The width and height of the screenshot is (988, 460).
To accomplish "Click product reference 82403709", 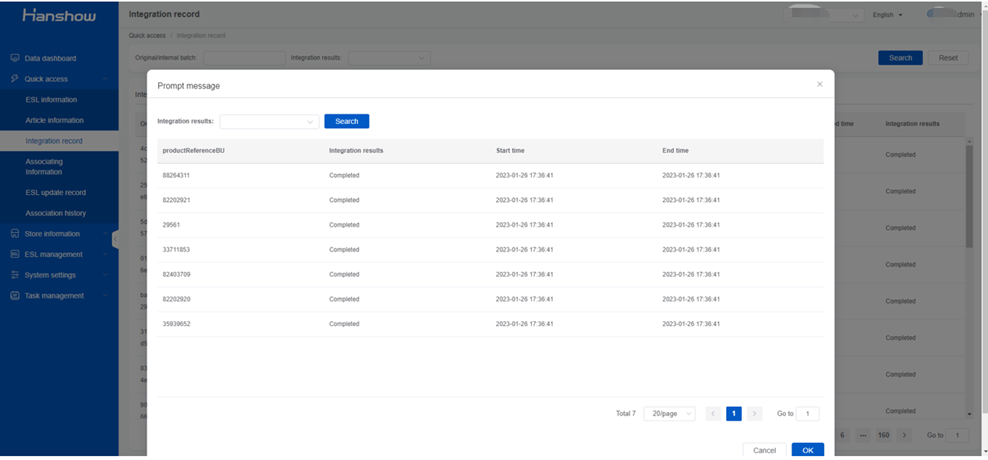I will pos(176,275).
